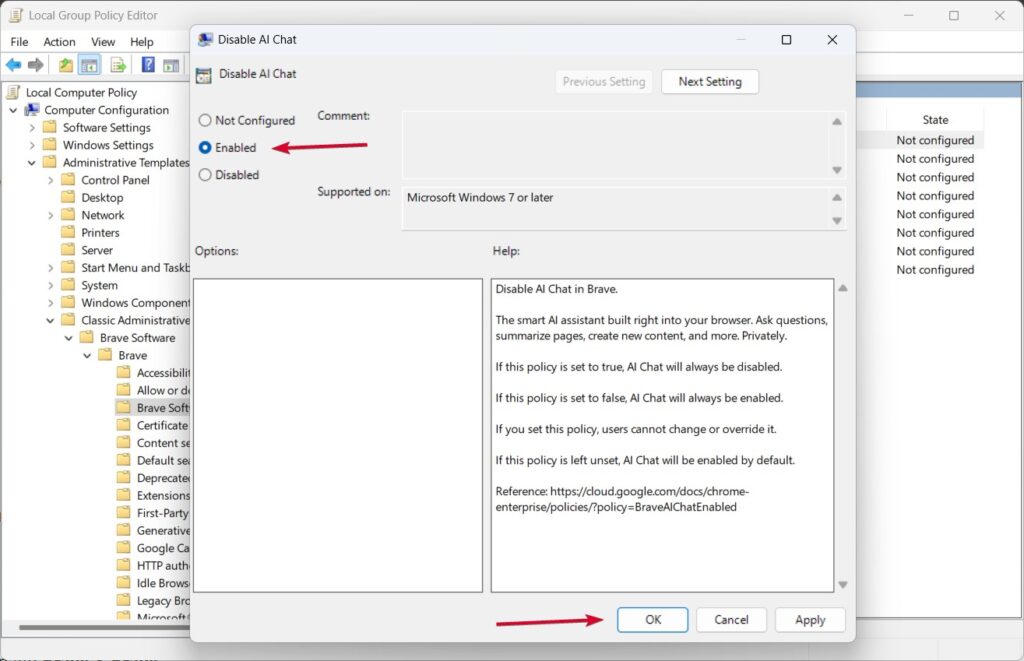
Task: Click the Legacy Browser folder icon
Action: coord(123,600)
